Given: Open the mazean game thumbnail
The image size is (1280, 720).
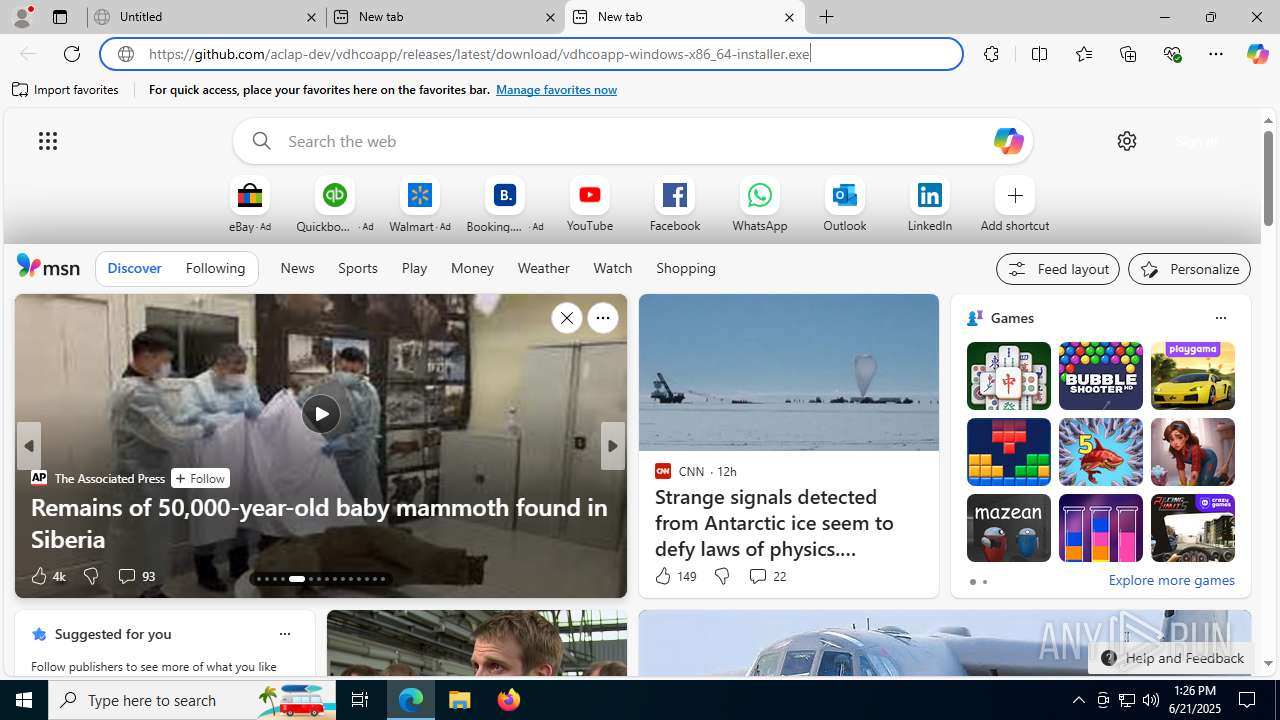Looking at the screenshot, I should tap(1009, 528).
